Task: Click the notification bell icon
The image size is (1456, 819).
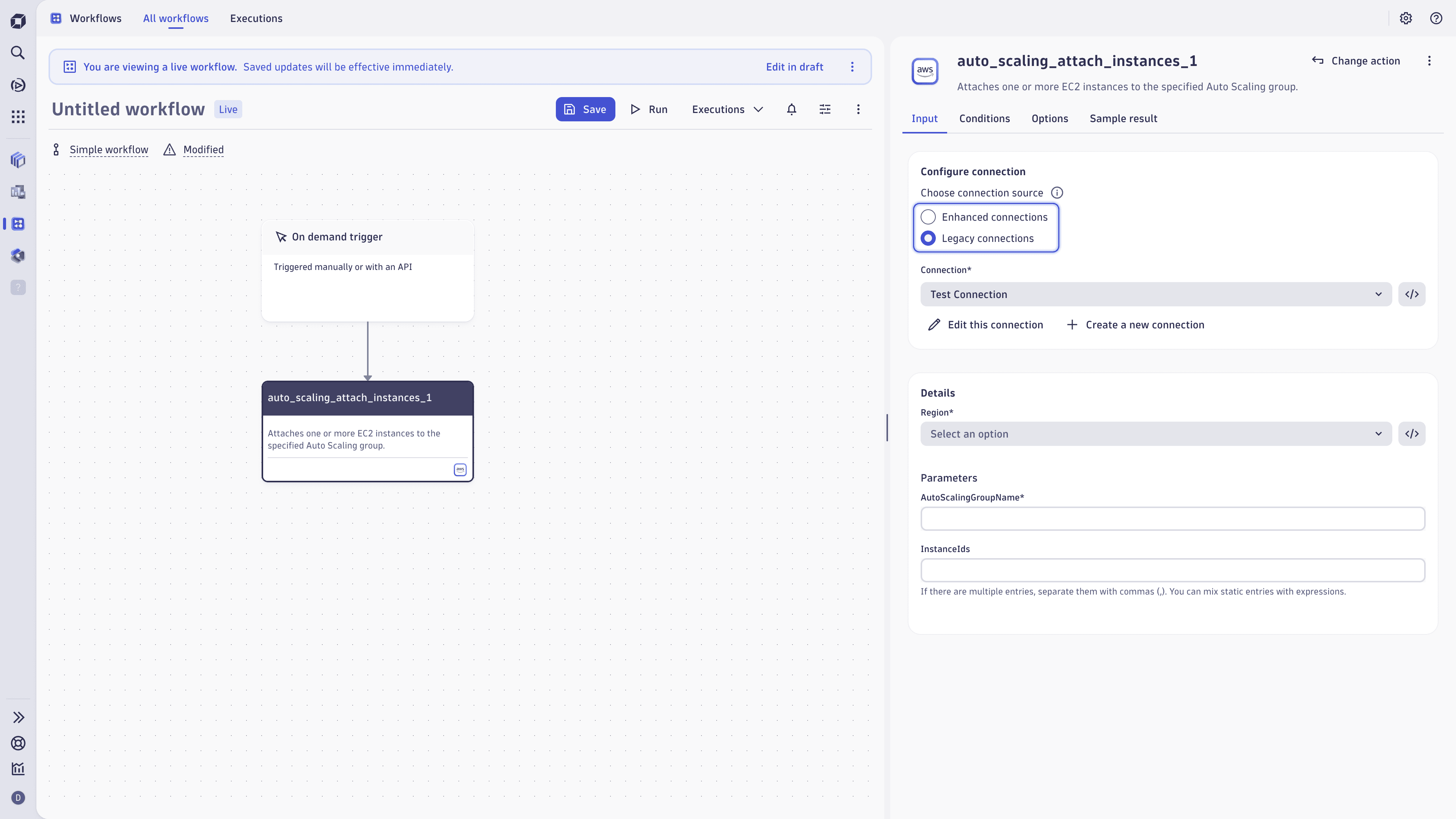Action: pyautogui.click(x=791, y=109)
